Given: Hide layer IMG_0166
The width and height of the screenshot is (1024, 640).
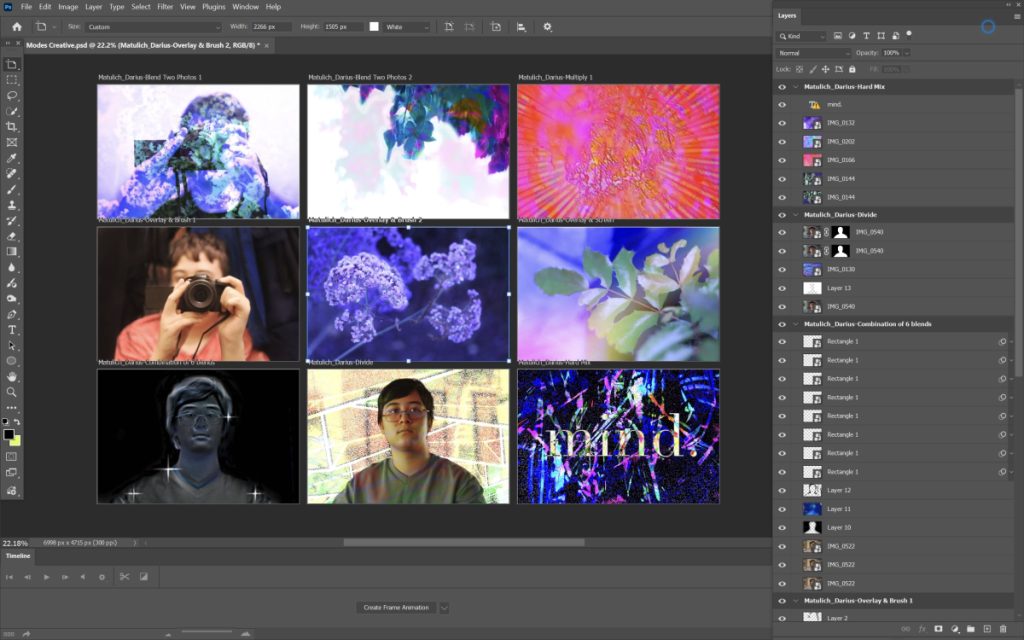Looking at the screenshot, I should (x=782, y=160).
